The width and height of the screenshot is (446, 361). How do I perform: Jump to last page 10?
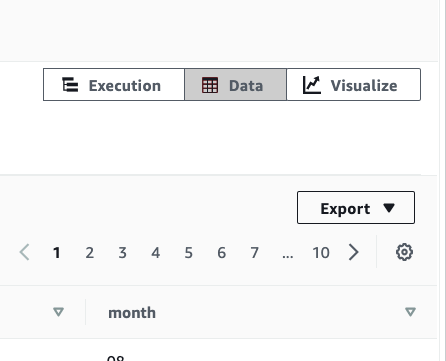click(321, 253)
